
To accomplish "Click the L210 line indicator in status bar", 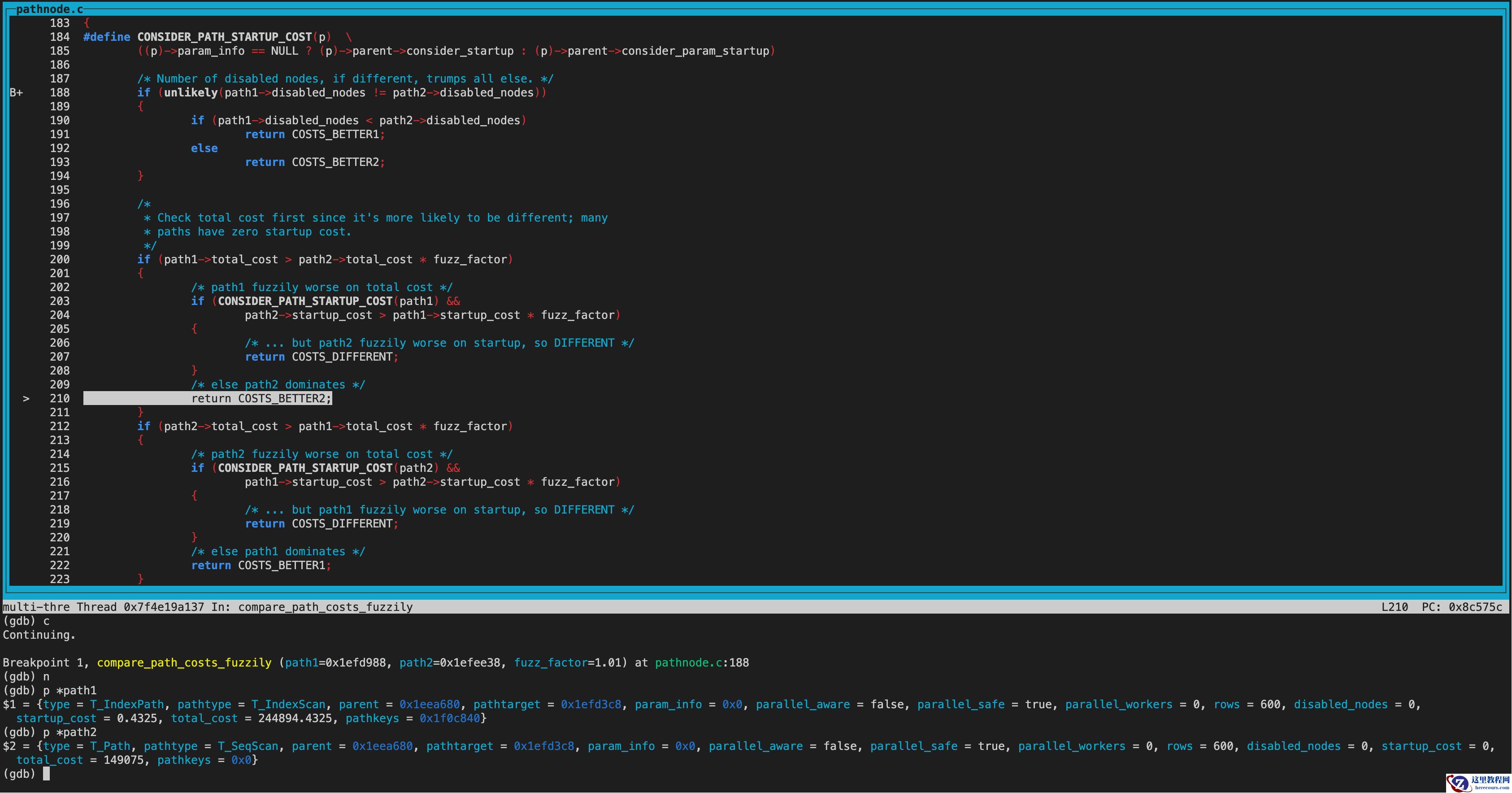I will [1394, 607].
